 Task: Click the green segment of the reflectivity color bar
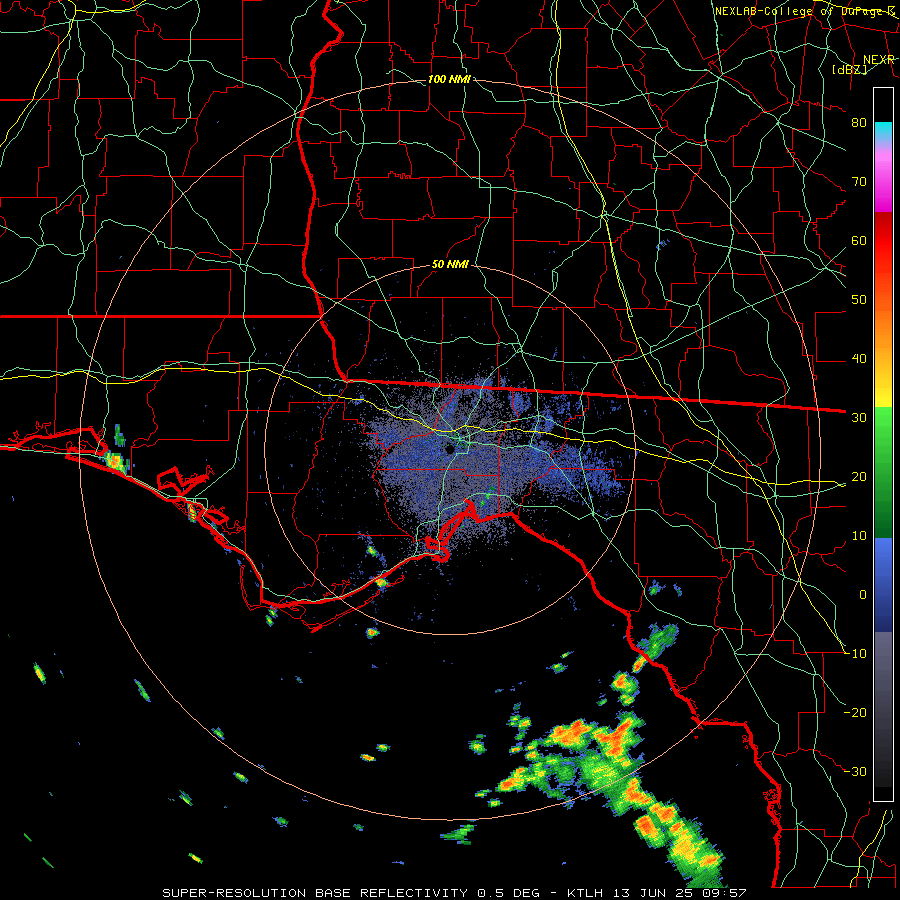[x=883, y=472]
